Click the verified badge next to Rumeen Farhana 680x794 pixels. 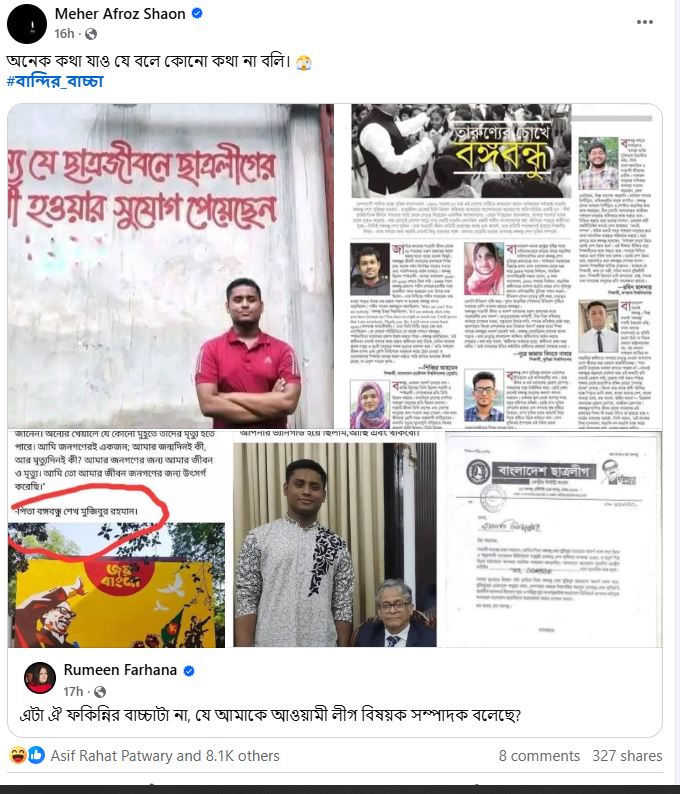click(x=189, y=670)
